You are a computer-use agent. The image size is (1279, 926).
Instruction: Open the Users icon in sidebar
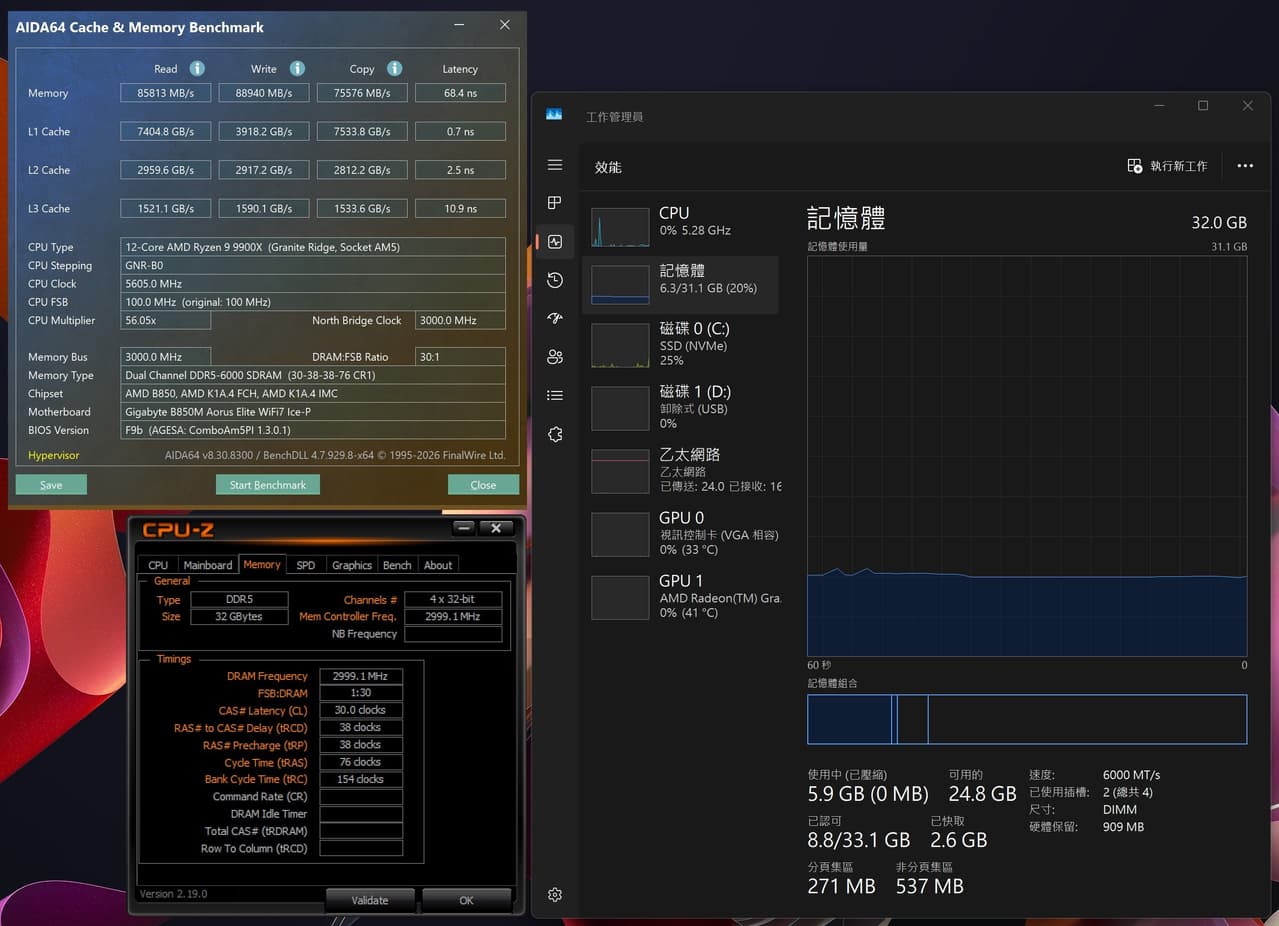(x=555, y=357)
